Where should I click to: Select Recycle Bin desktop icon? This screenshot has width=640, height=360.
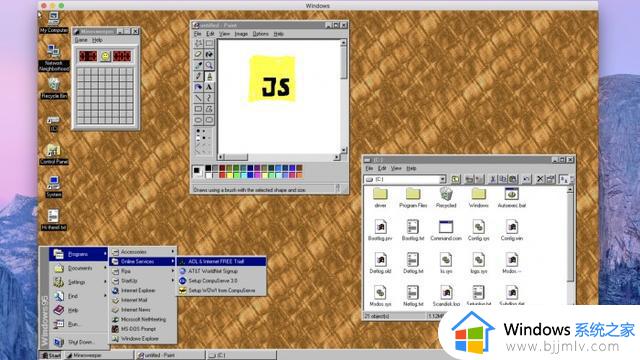(54, 88)
